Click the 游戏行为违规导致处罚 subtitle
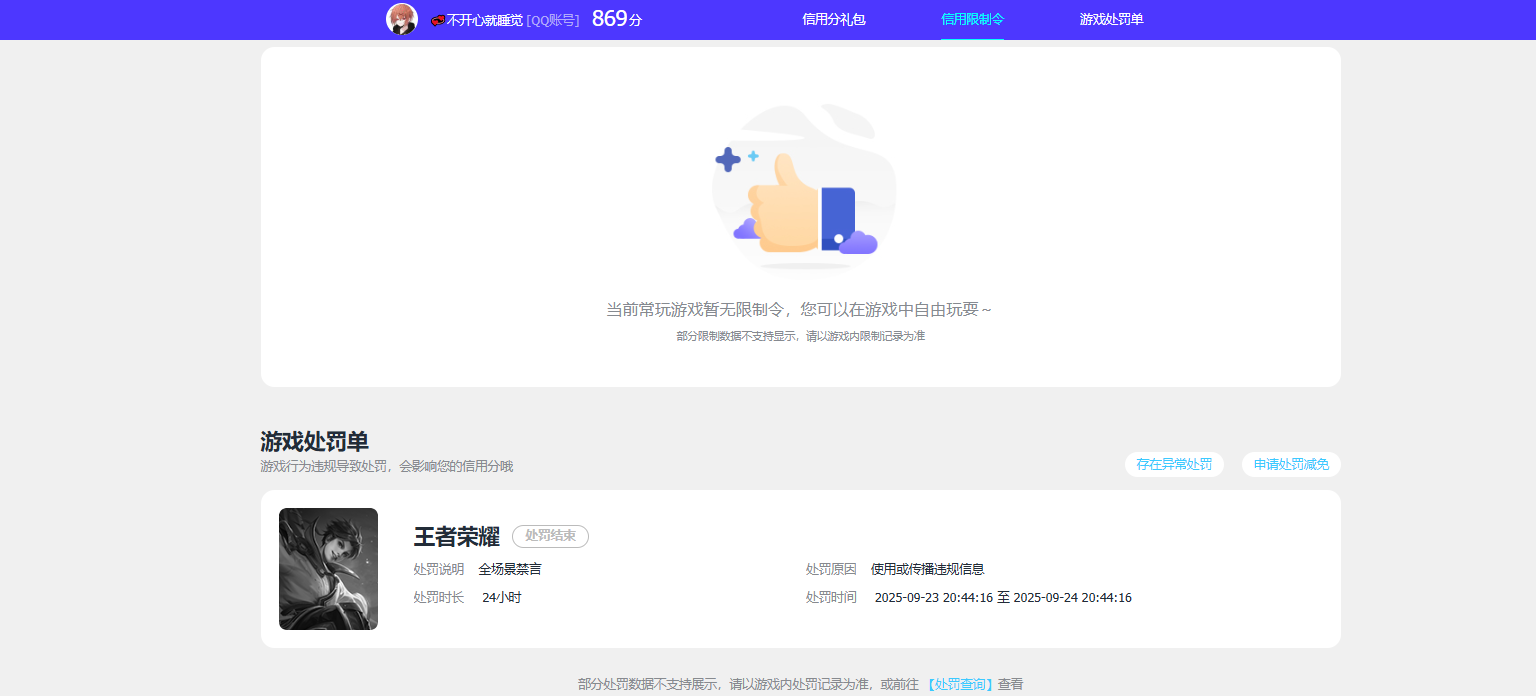Screen dimensions: 1536x696 386,466
